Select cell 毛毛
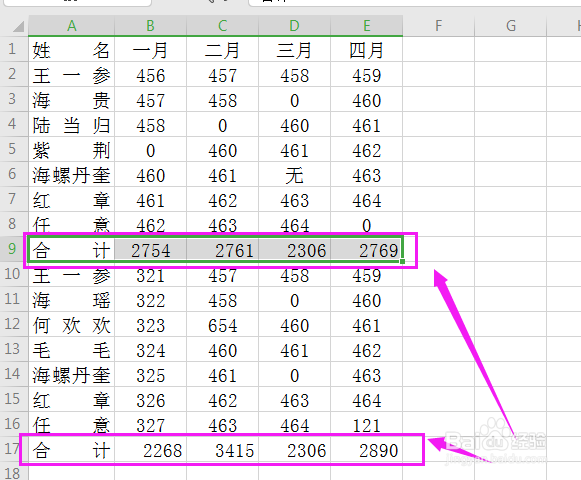This screenshot has width=581, height=480. point(72,350)
